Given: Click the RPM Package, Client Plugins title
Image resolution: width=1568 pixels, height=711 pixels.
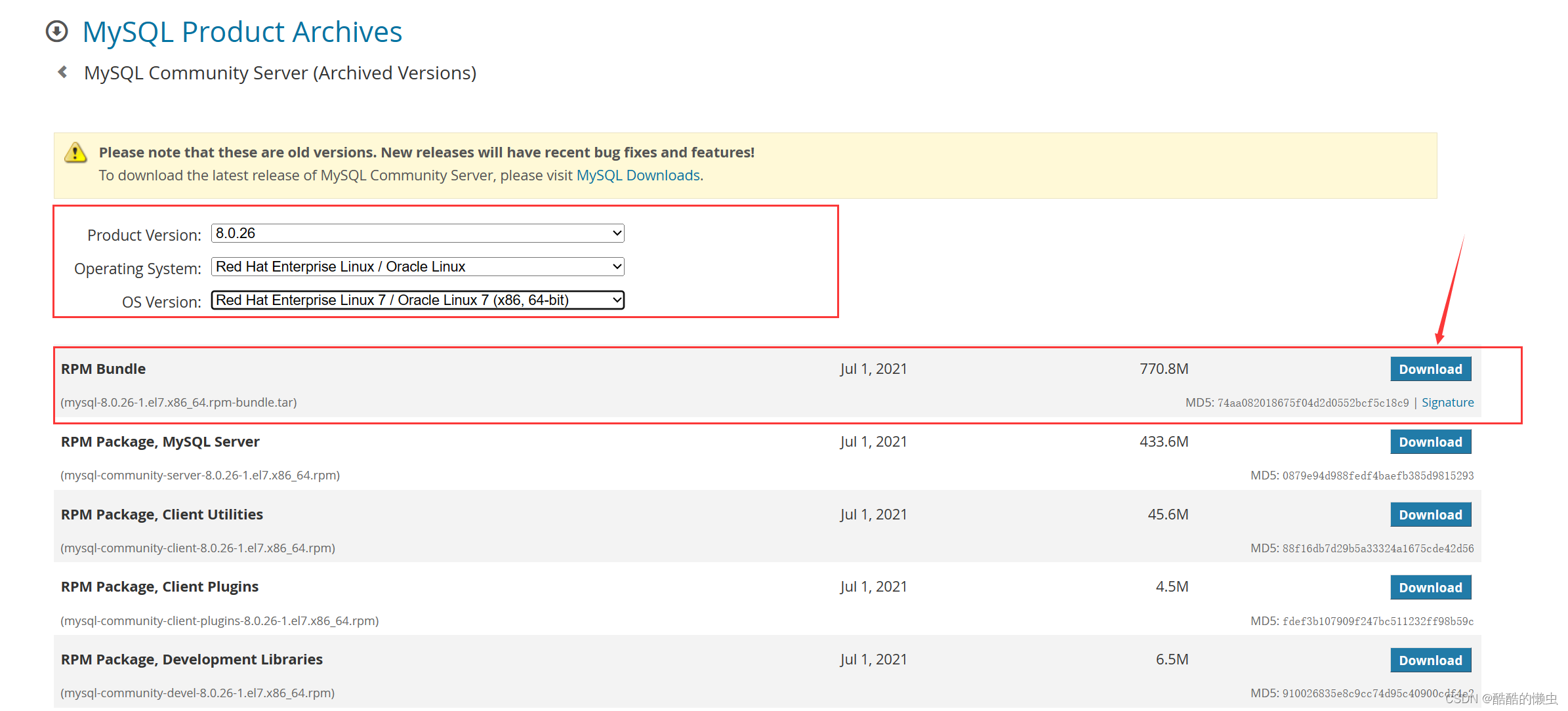Looking at the screenshot, I should pos(159,587).
